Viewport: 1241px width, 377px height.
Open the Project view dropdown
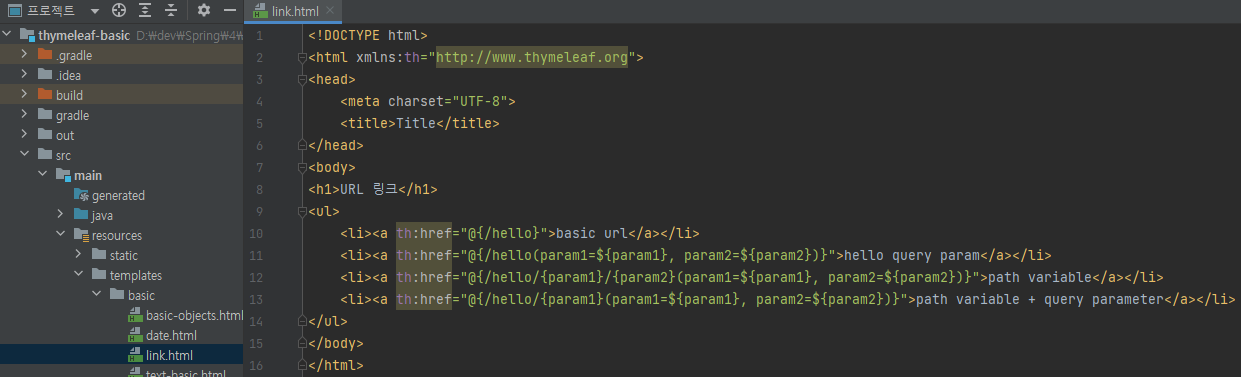[94, 10]
